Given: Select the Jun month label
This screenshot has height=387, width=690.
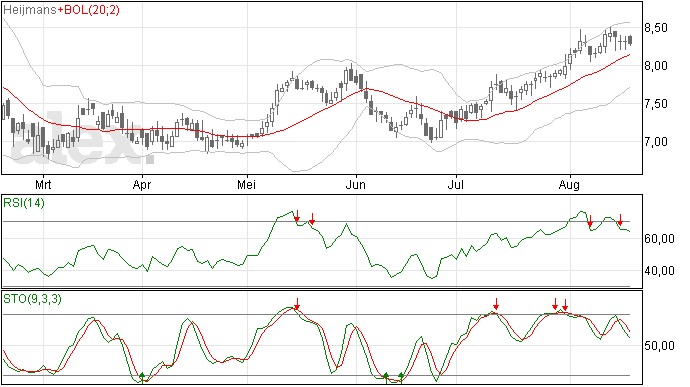Looking at the screenshot, I should point(356,185).
